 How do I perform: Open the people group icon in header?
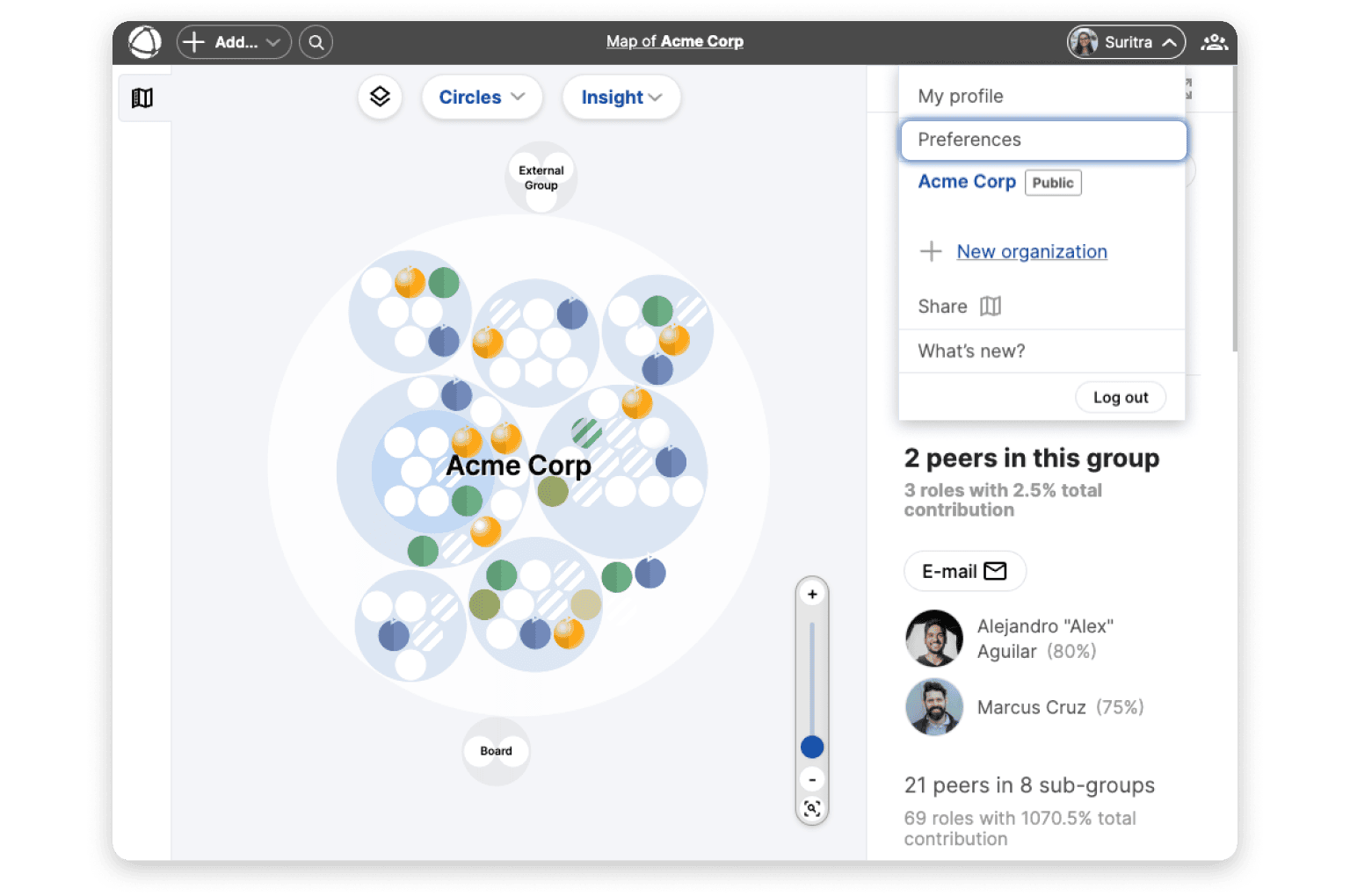[x=1214, y=42]
